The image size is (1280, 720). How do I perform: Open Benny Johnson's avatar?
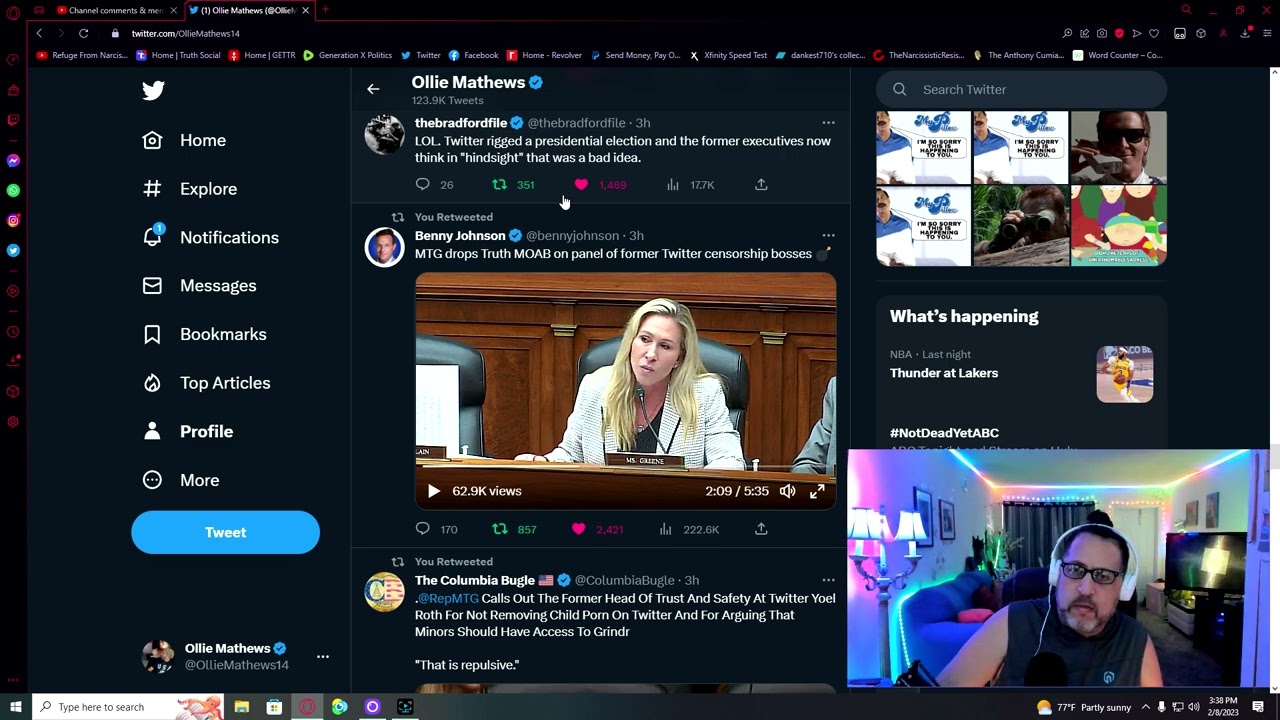pos(384,247)
